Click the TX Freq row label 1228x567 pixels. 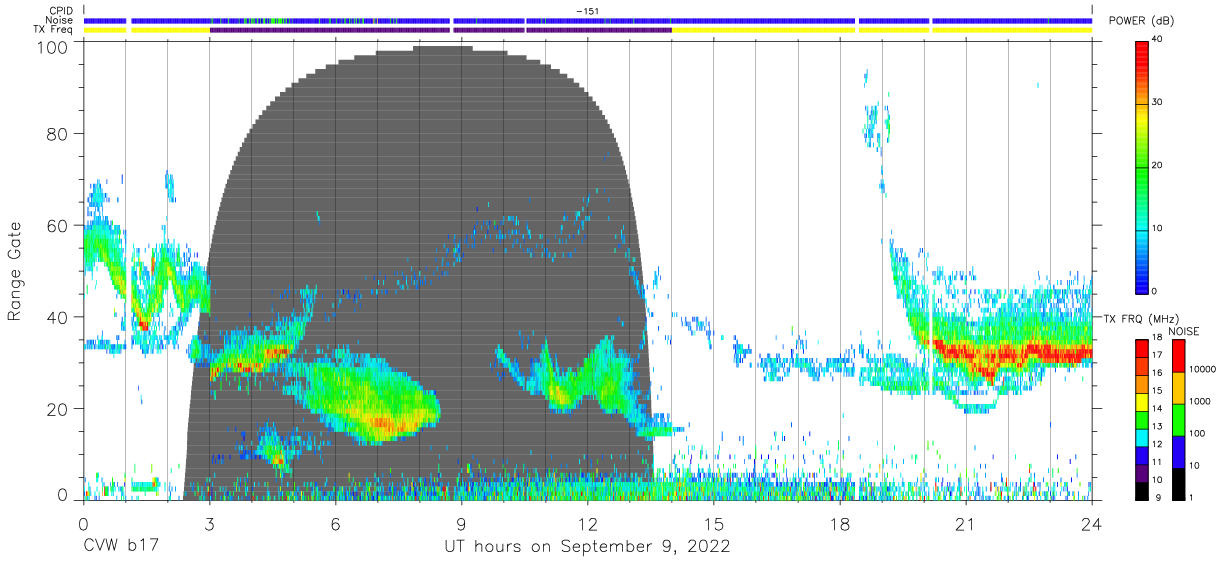click(53, 30)
